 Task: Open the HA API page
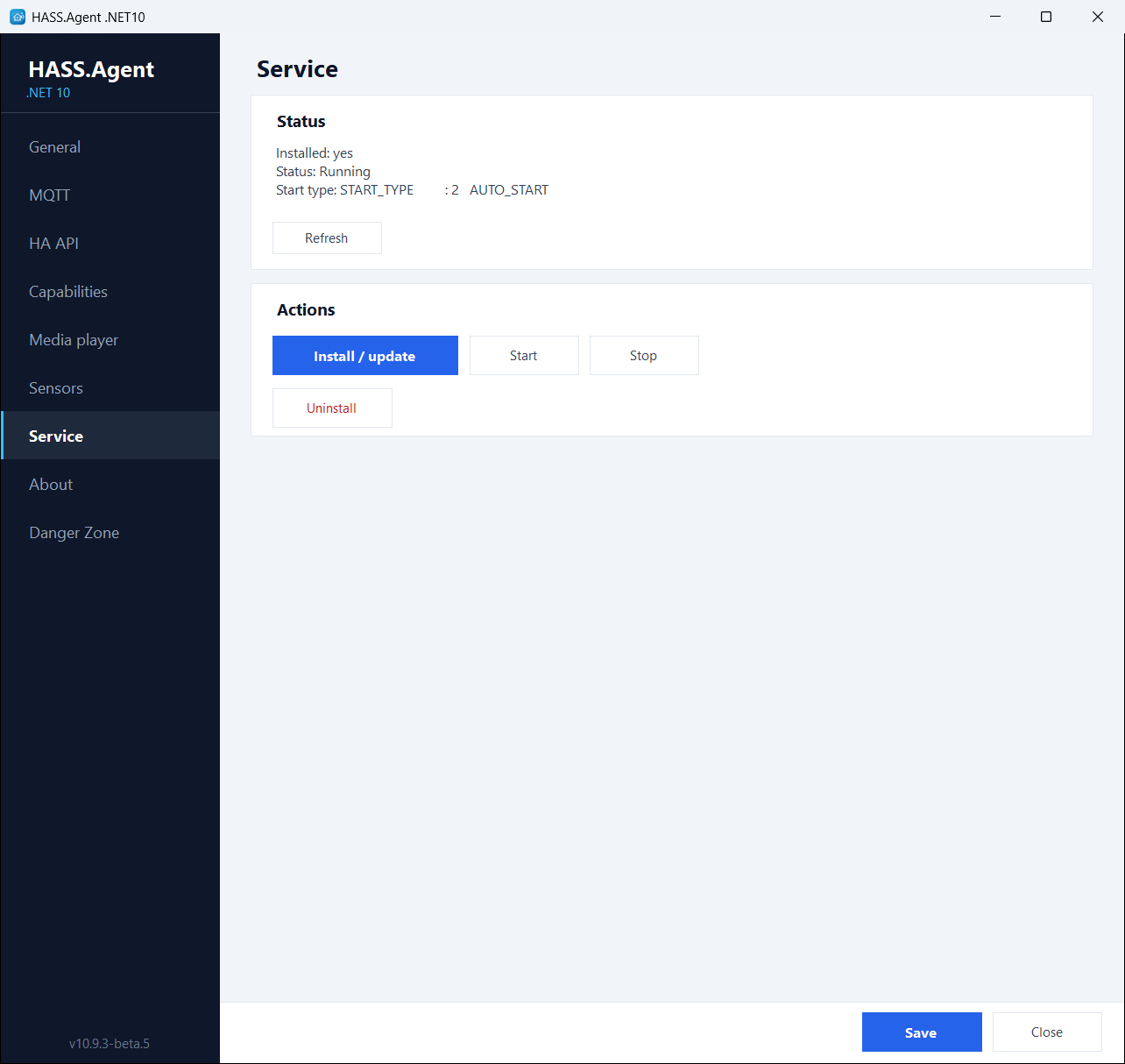click(110, 244)
